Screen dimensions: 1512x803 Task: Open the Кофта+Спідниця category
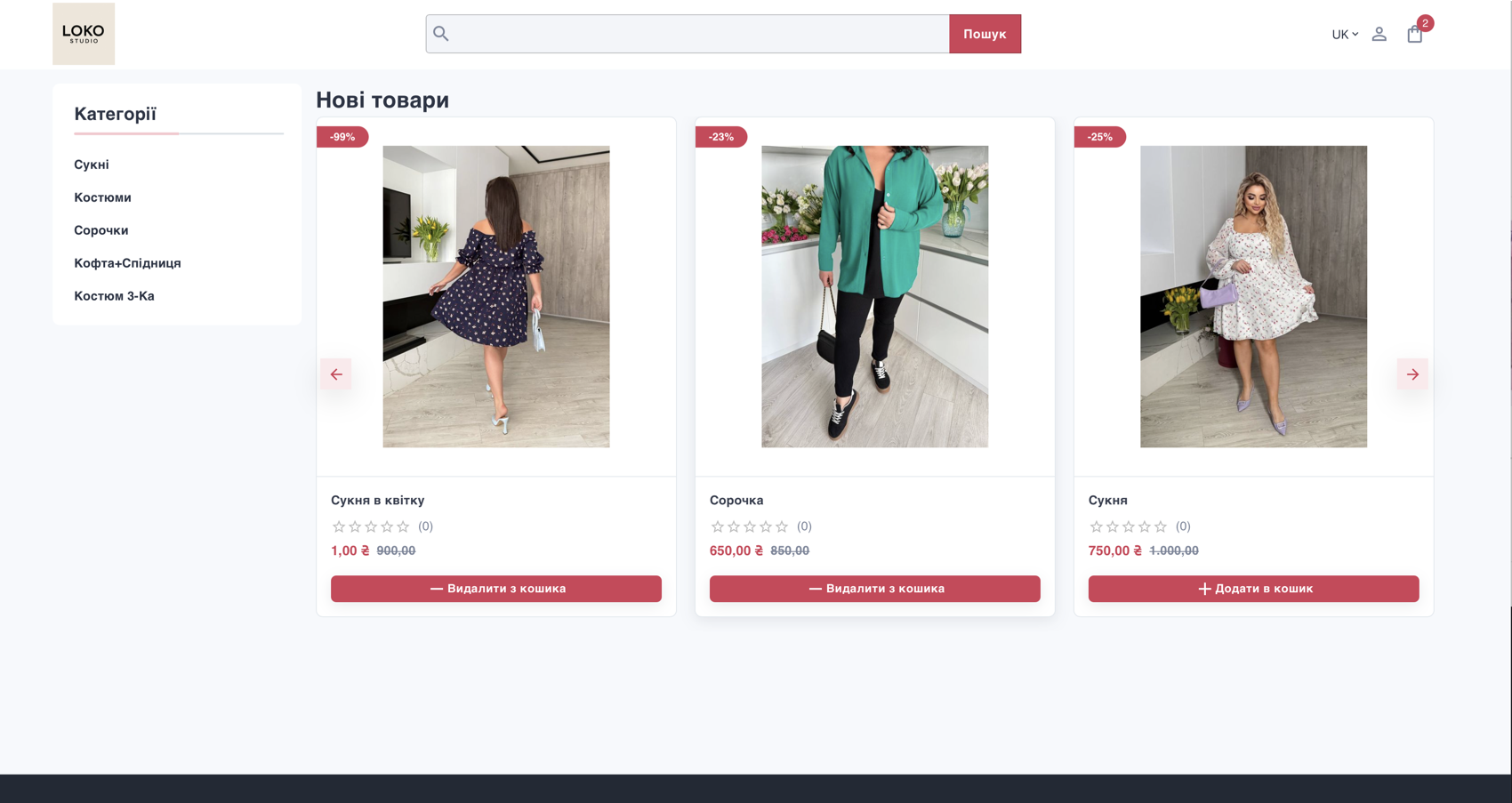127,263
